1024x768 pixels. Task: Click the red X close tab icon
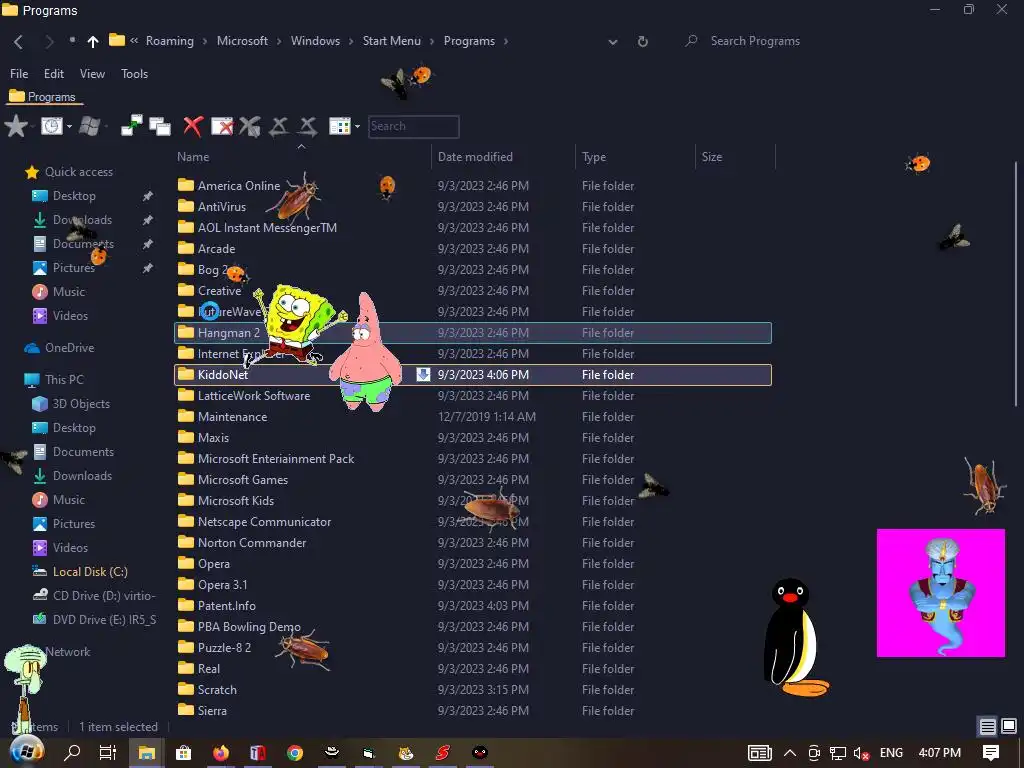click(193, 126)
